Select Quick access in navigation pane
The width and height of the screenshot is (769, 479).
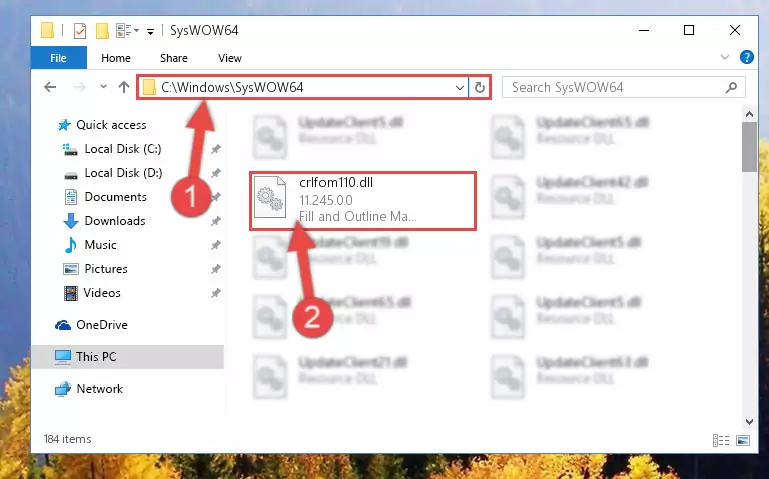pos(111,125)
